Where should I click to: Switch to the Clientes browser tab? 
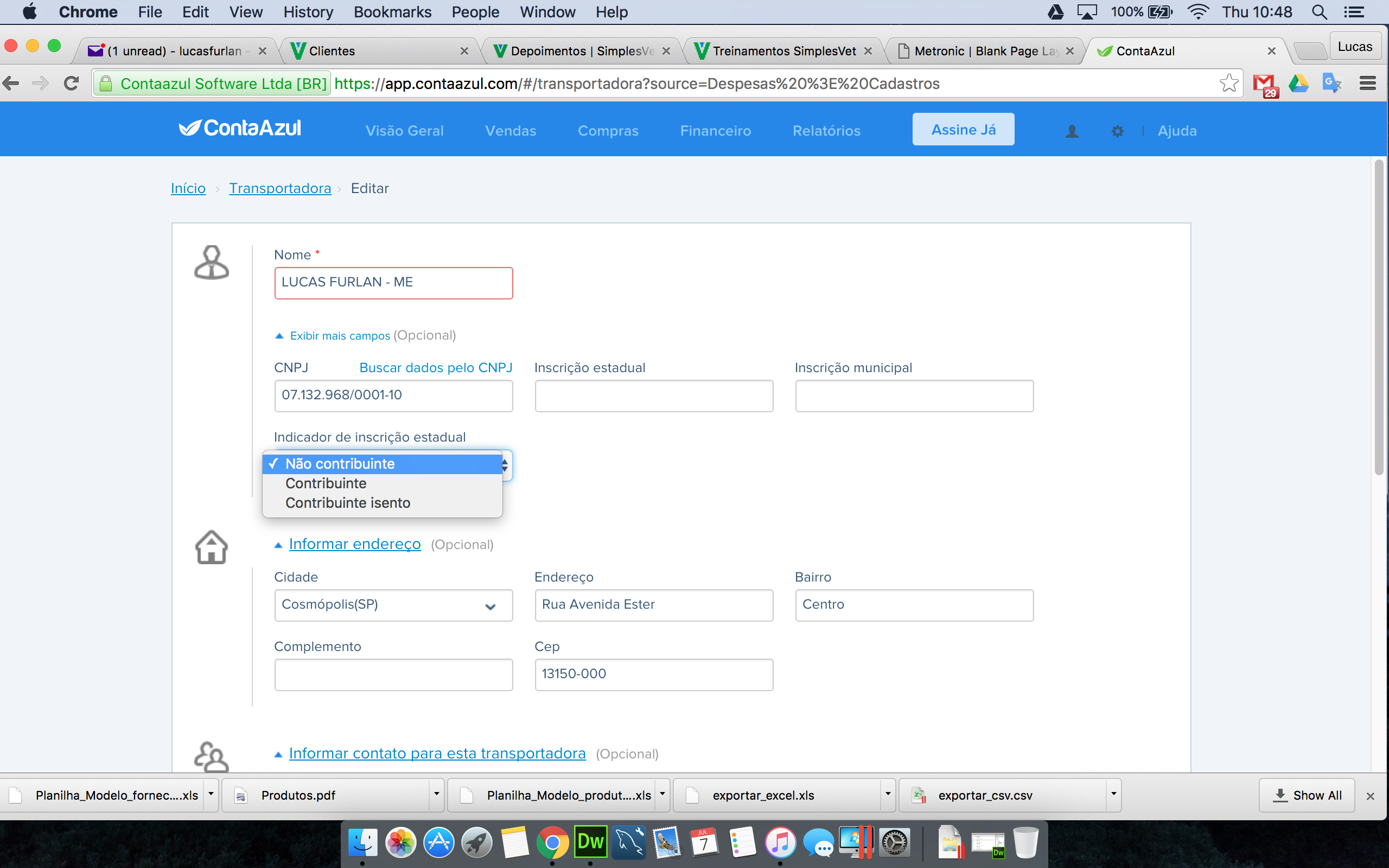(x=379, y=51)
